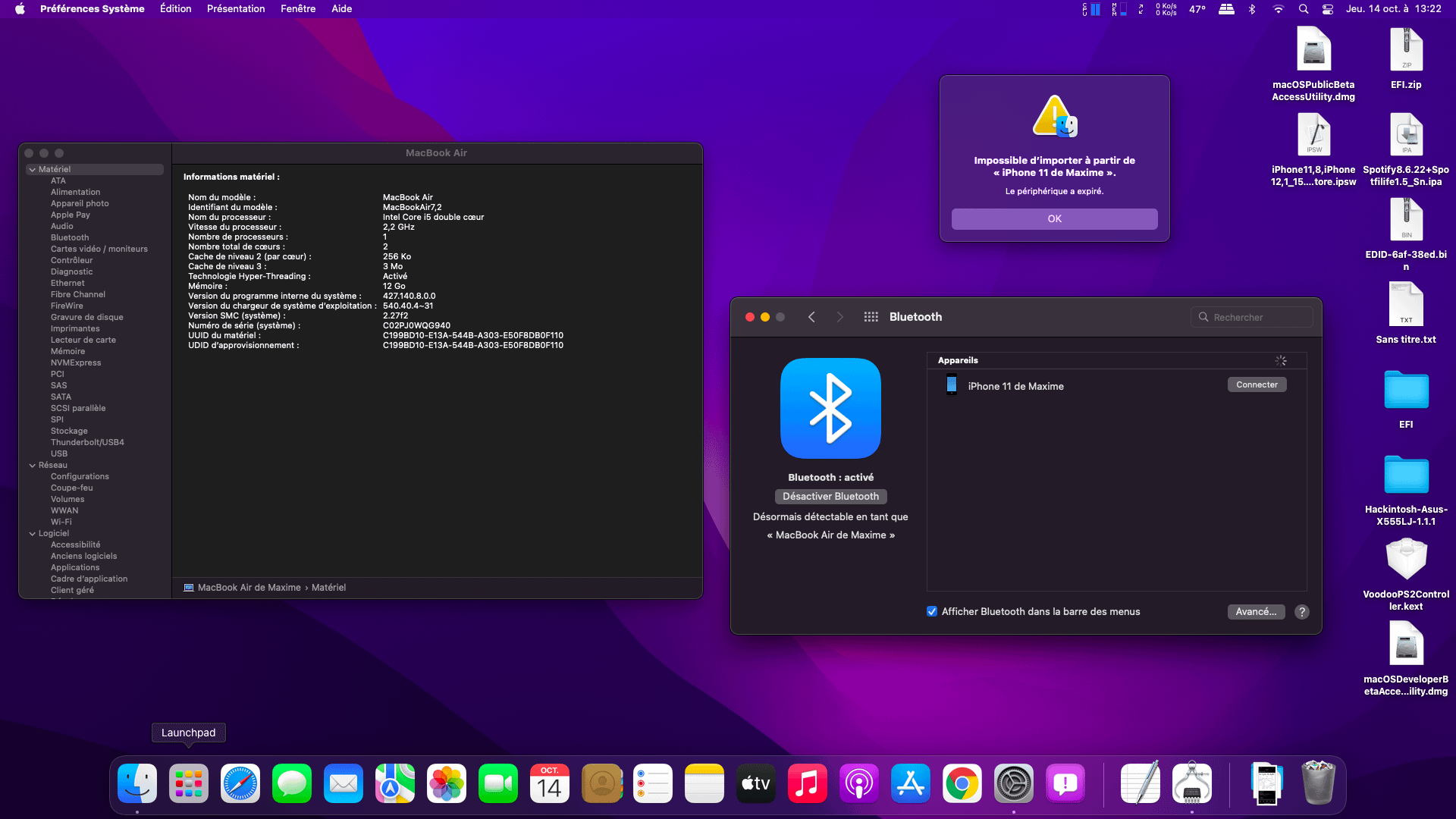The height and width of the screenshot is (819, 1456).
Task: Show all preferences grid icon
Action: click(x=871, y=317)
